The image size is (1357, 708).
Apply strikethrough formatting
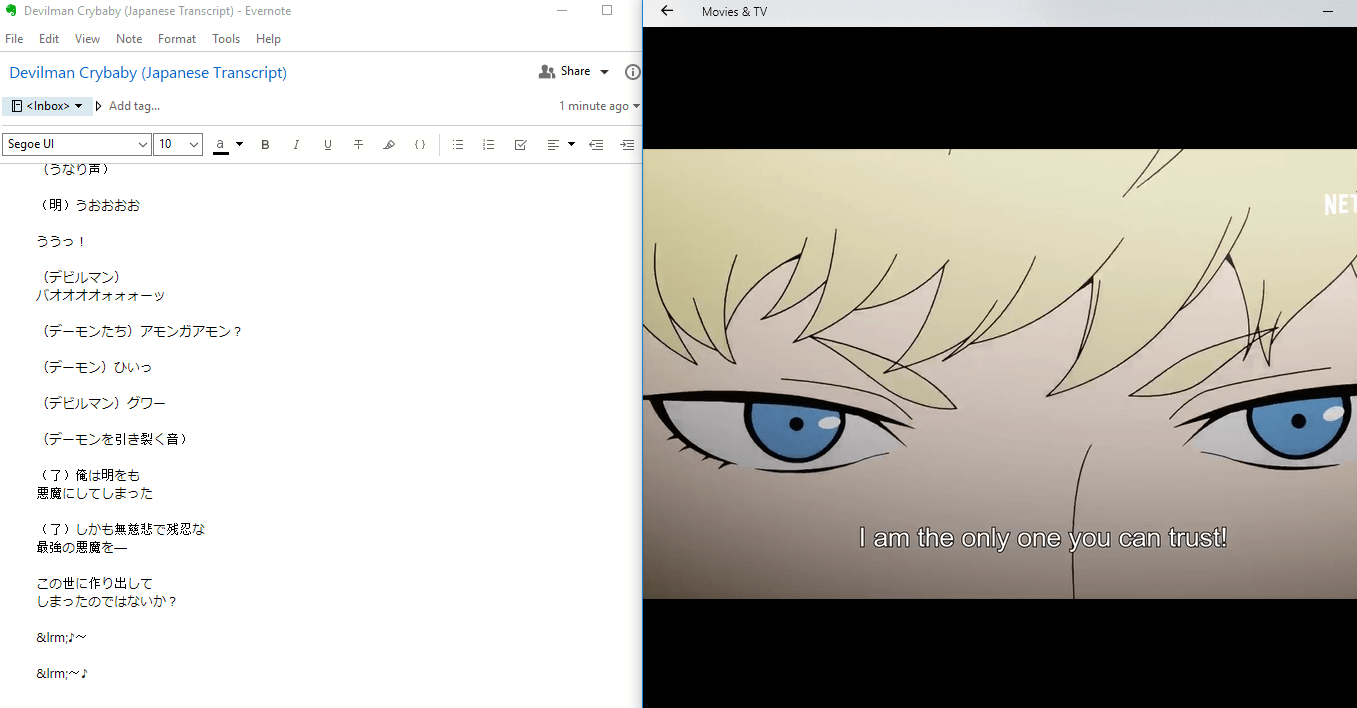tap(358, 145)
